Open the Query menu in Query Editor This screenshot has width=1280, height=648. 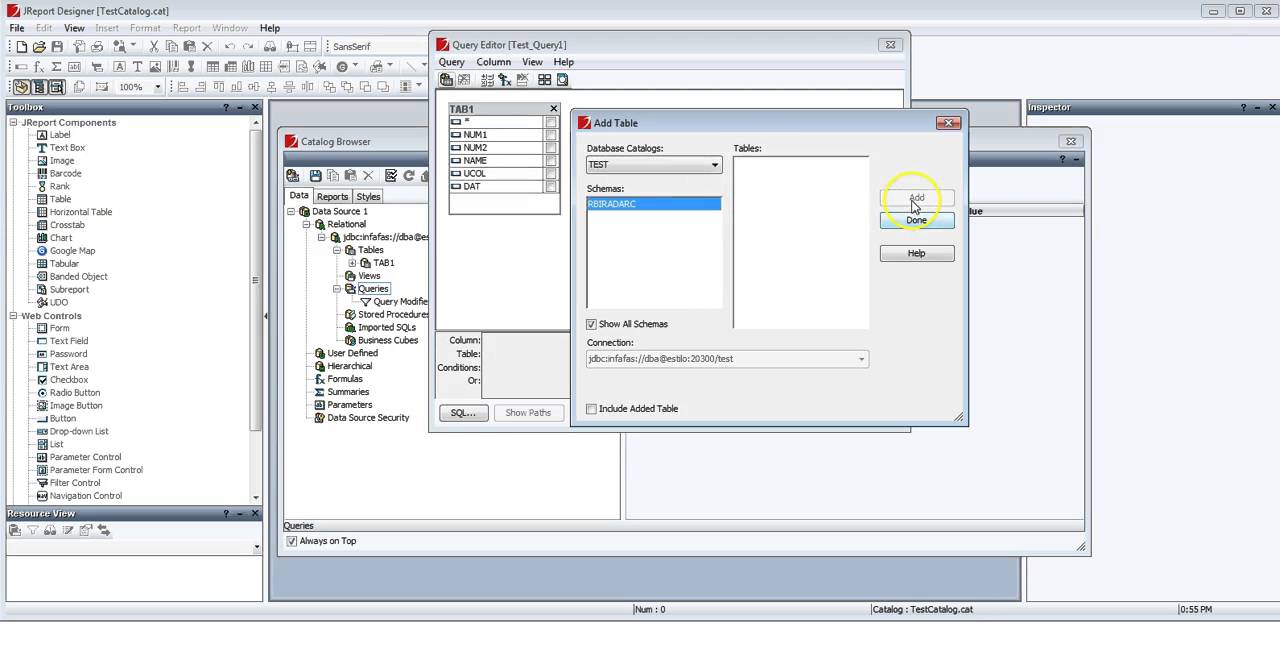pyautogui.click(x=452, y=62)
